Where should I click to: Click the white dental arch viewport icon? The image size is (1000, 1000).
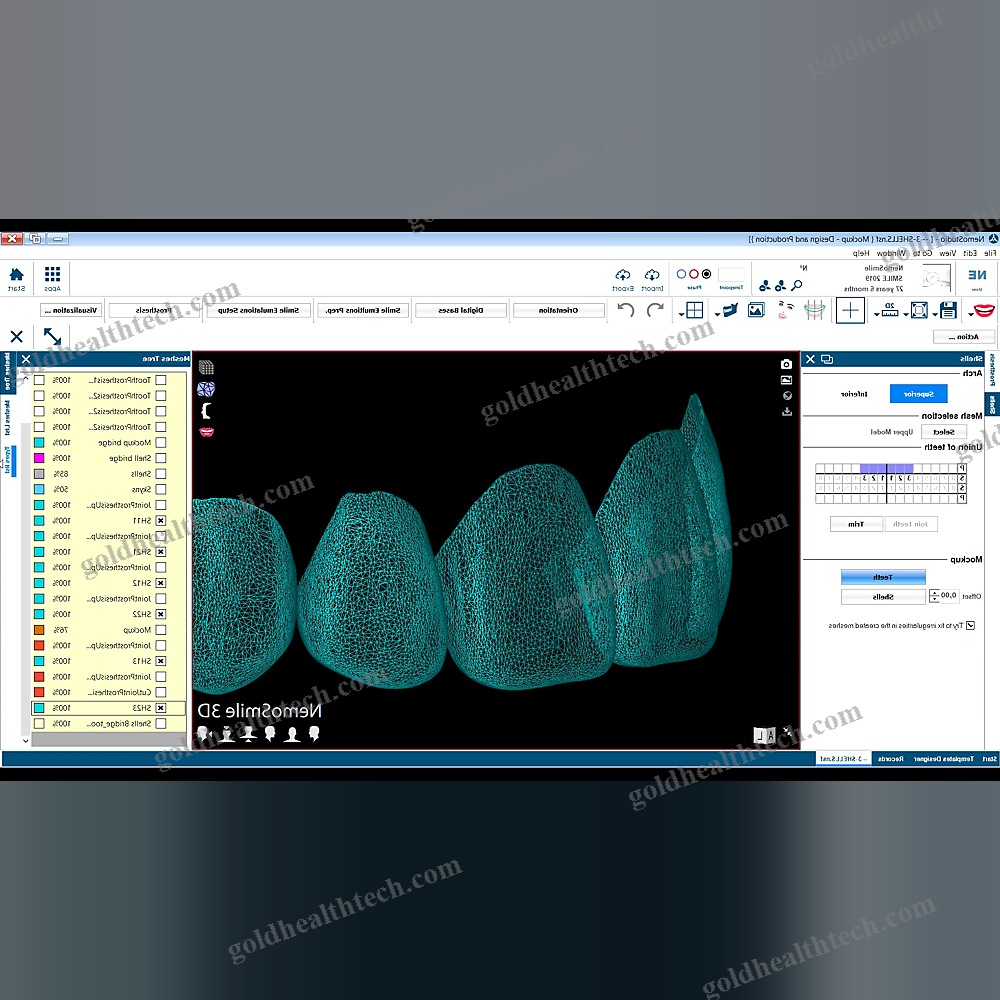(x=206, y=411)
